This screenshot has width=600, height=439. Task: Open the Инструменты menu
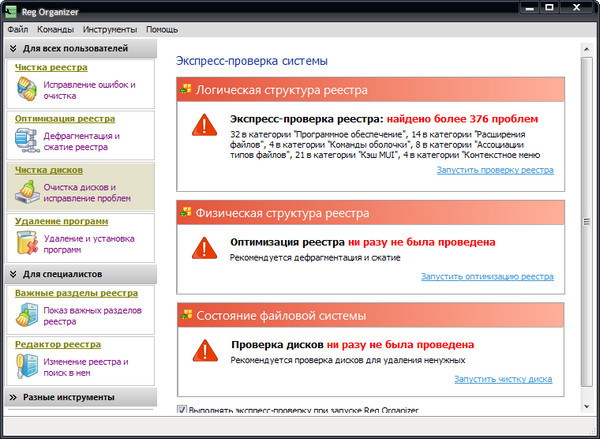point(111,30)
